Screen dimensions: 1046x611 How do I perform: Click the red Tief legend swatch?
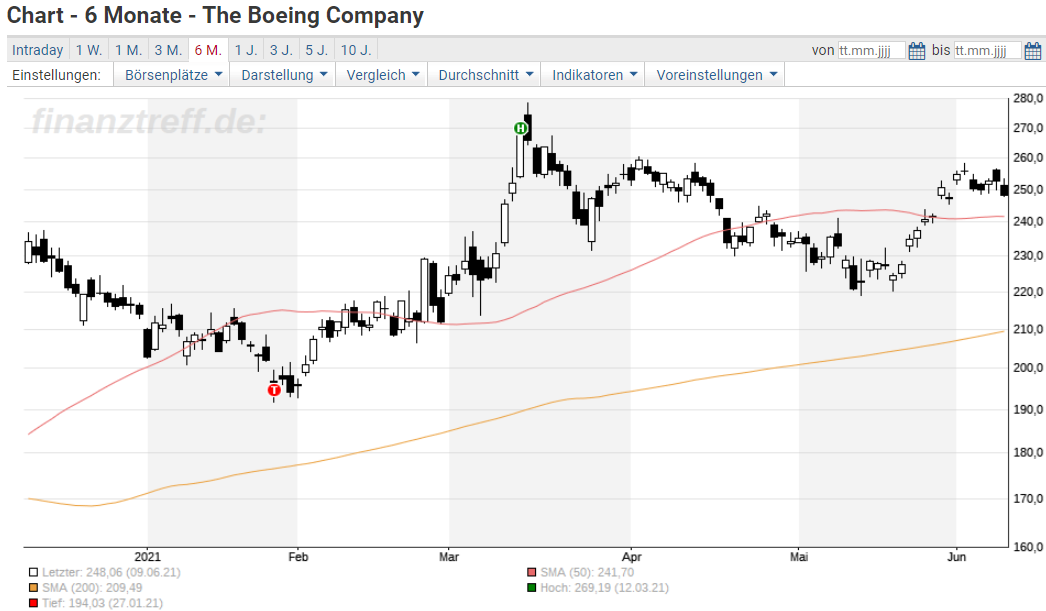click(x=33, y=603)
